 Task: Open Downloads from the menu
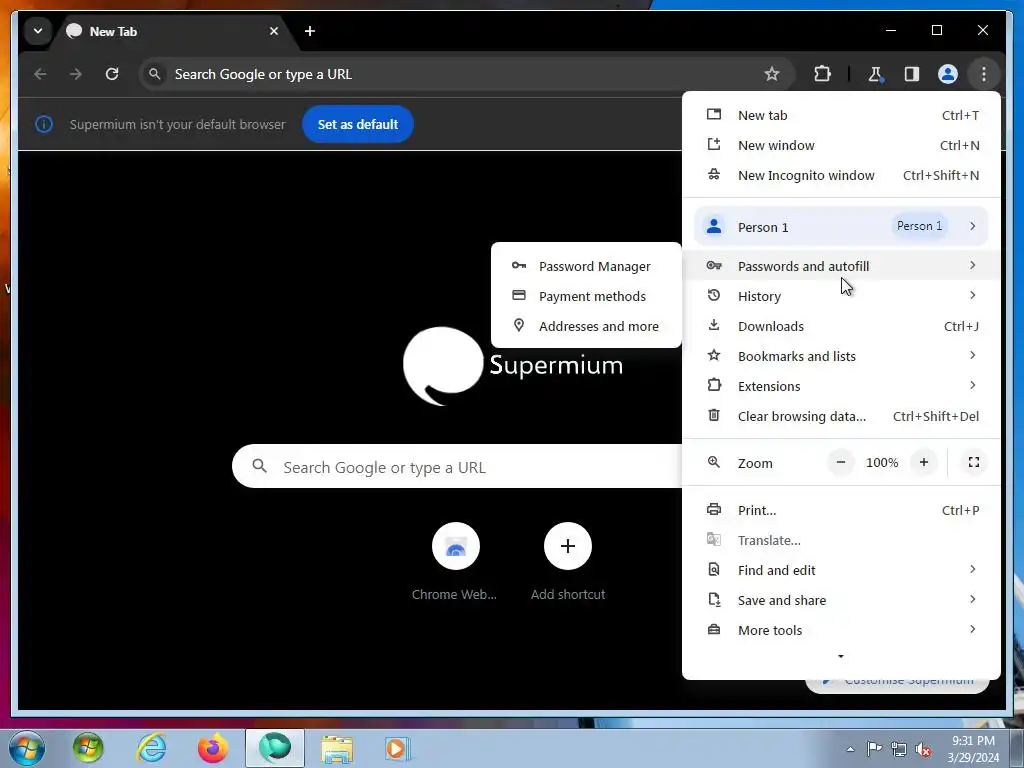(841, 326)
